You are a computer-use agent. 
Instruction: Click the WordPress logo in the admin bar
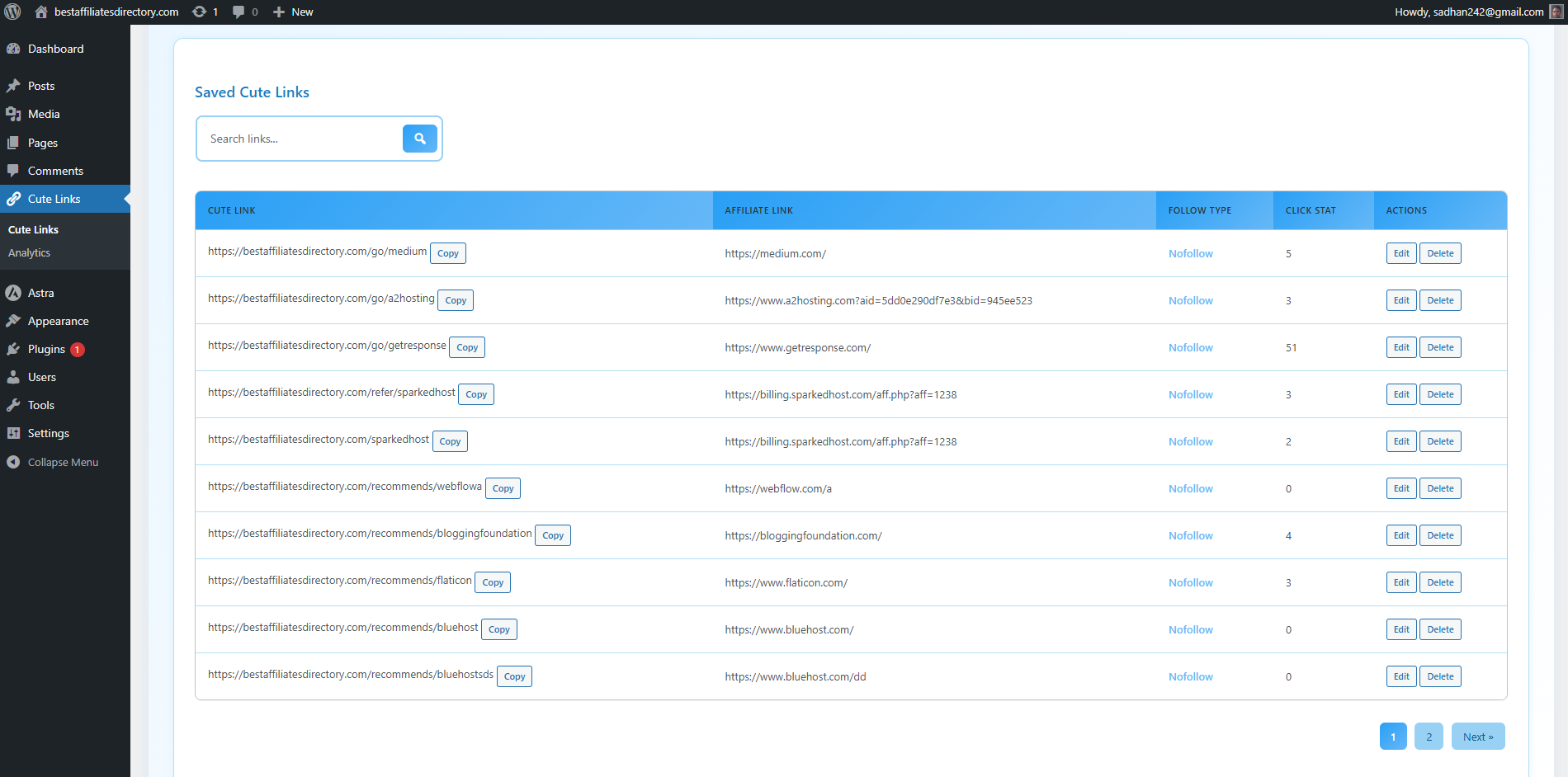coord(13,12)
